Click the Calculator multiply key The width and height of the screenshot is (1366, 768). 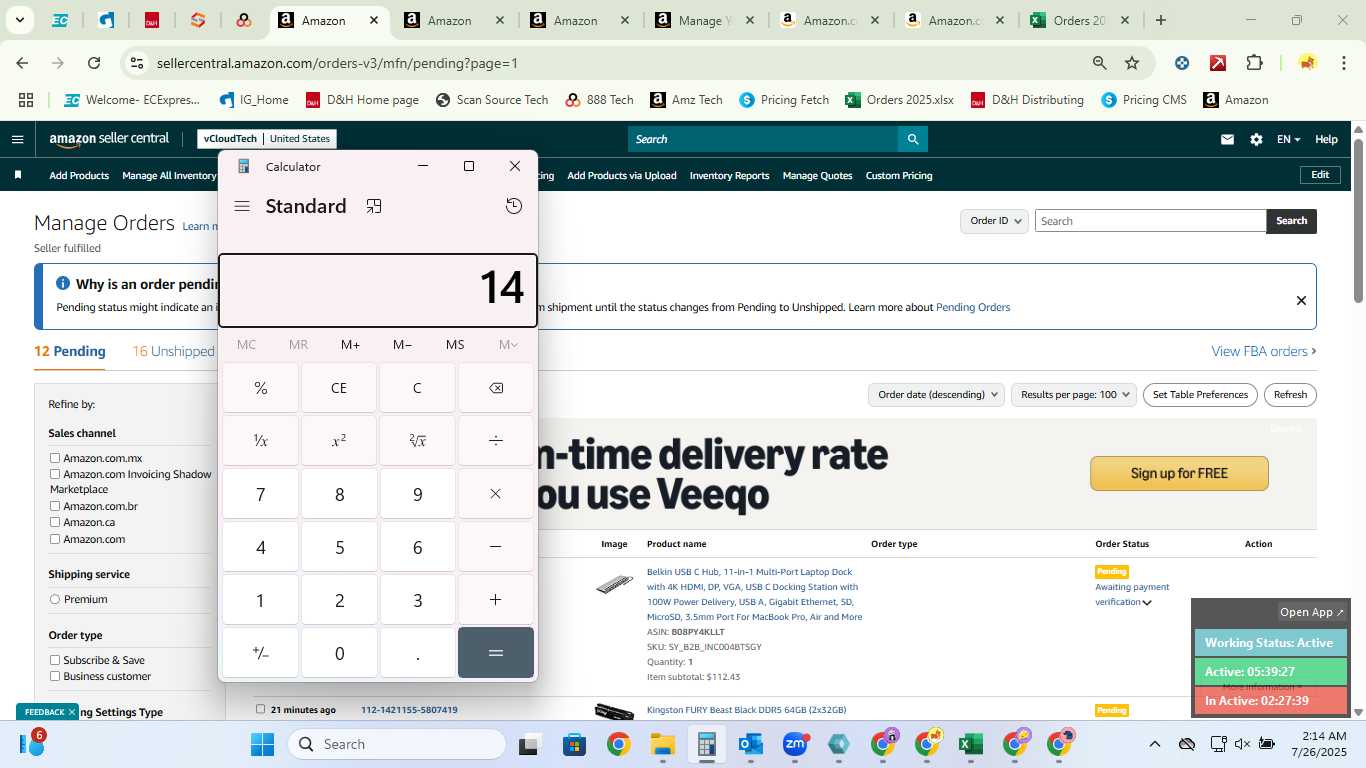tap(496, 494)
